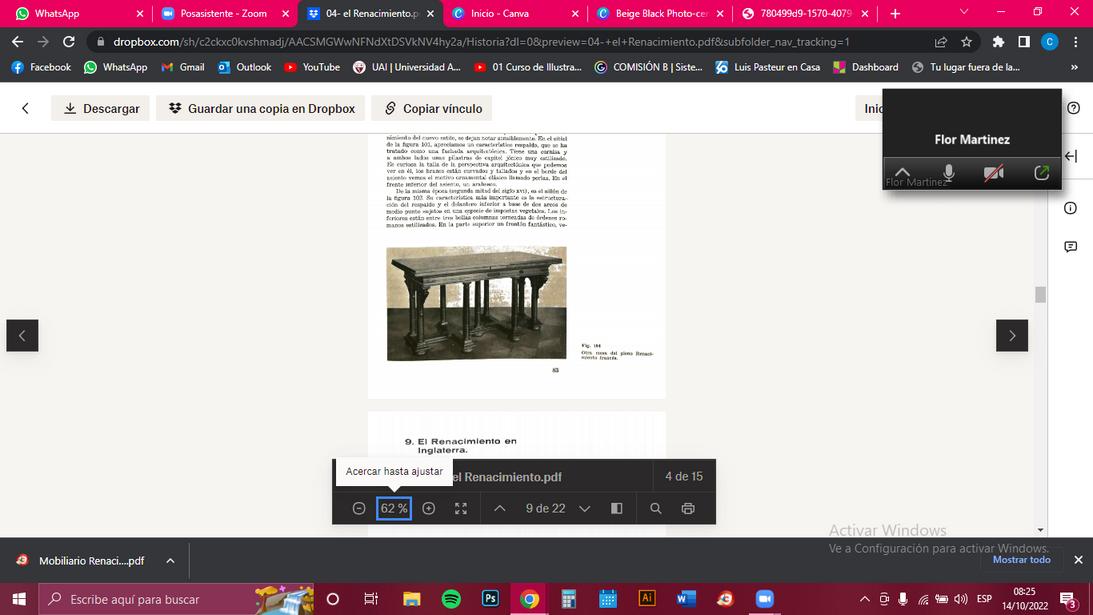Collapse the Dropbox right sidebar panel
Viewport: 1093px width, 615px height.
tap(1071, 156)
